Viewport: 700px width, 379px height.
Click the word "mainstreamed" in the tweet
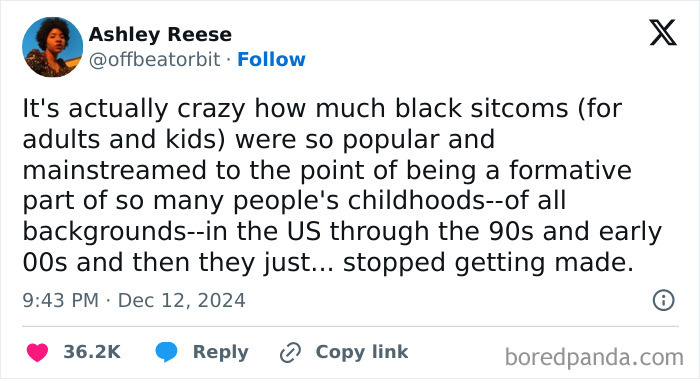[x=114, y=171]
